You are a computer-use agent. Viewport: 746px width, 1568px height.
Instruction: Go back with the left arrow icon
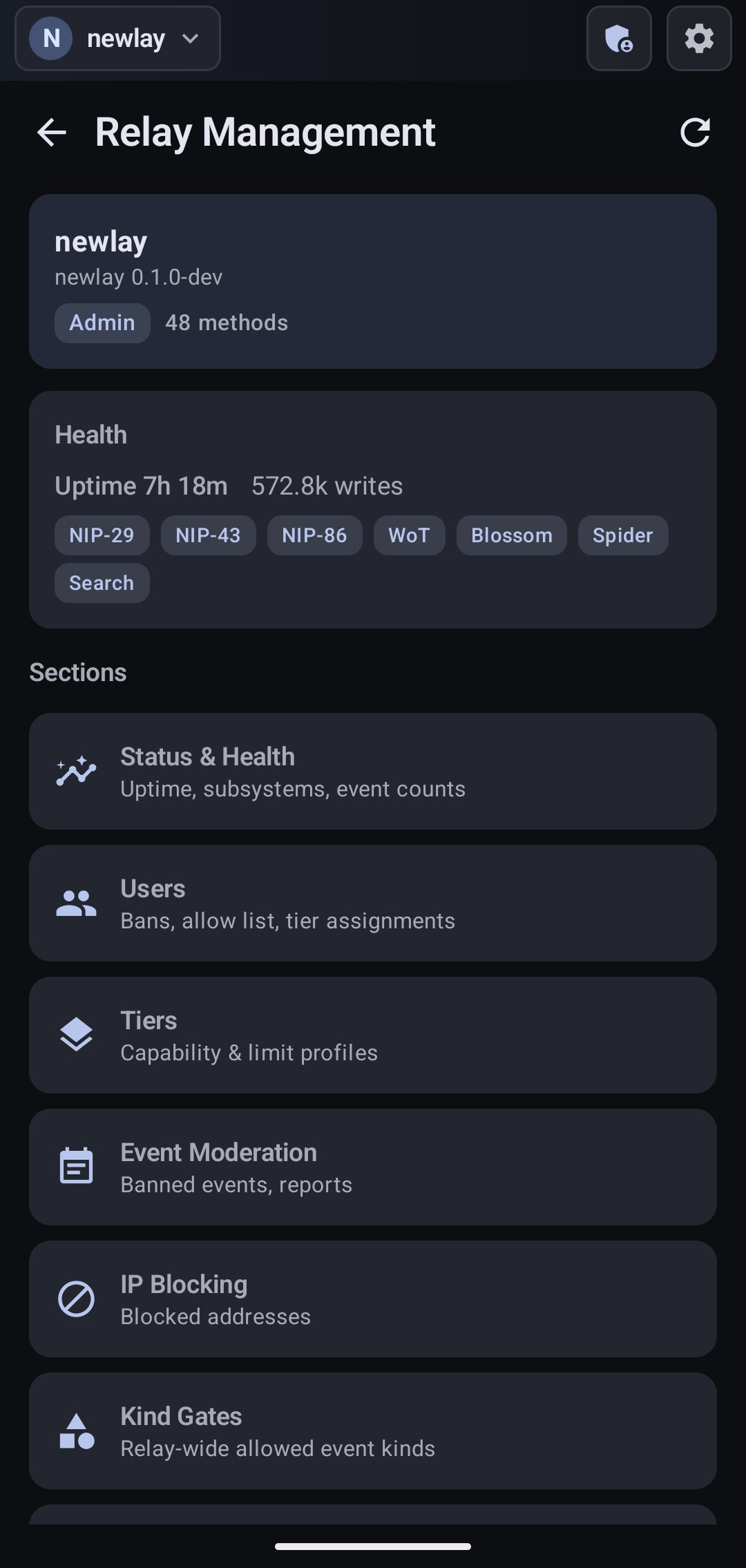pyautogui.click(x=52, y=132)
